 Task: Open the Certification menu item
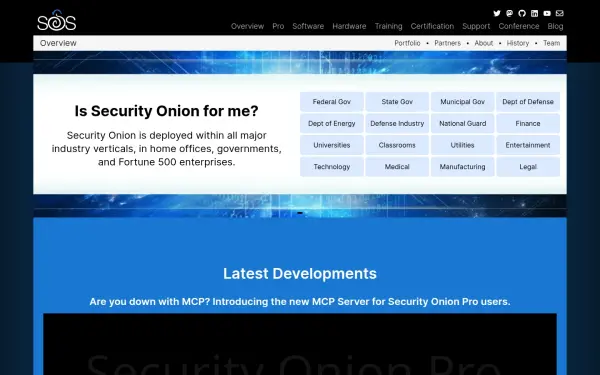coord(432,26)
